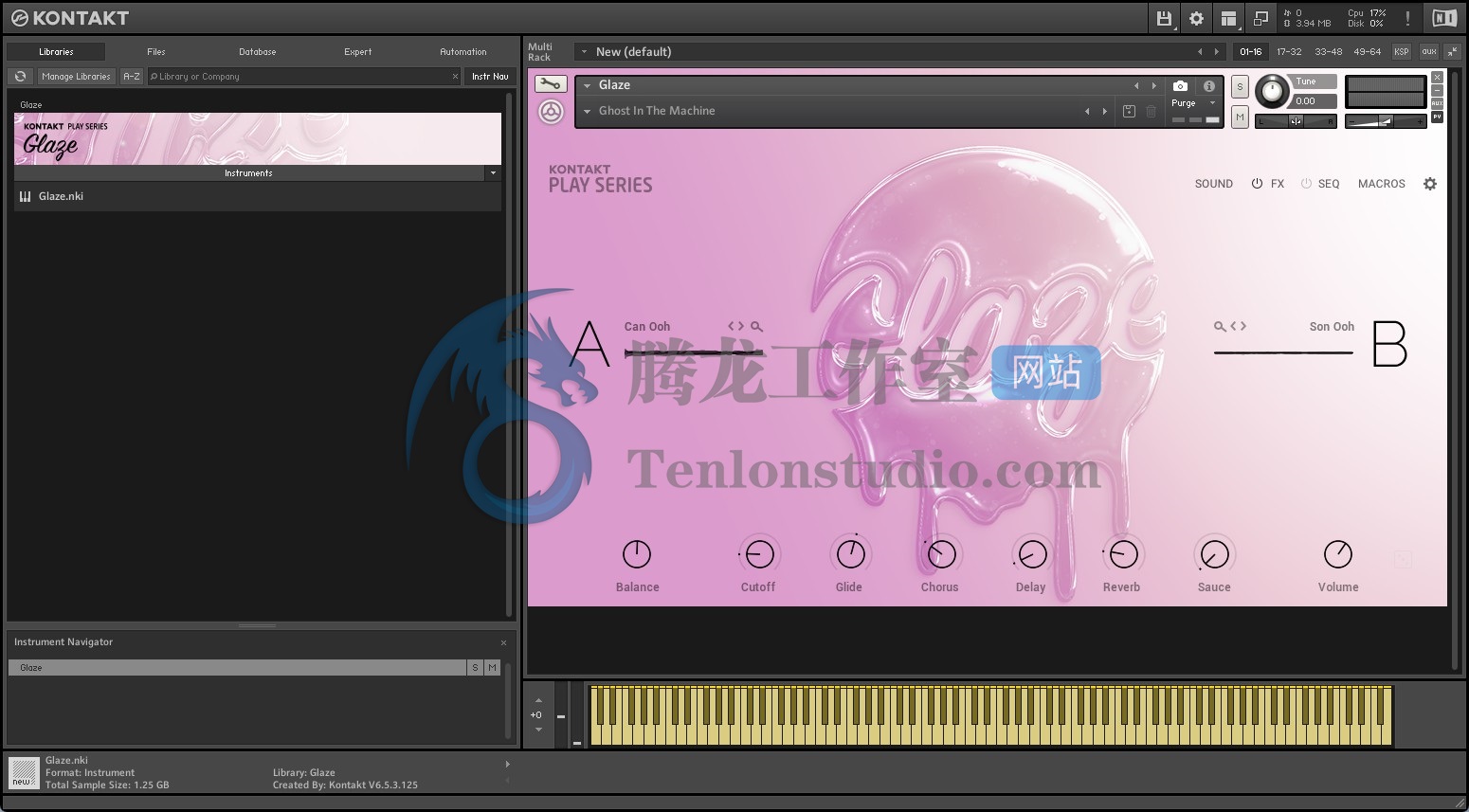Click the Native Instruments logo
This screenshot has height=812, width=1469.
pyautogui.click(x=1443, y=18)
